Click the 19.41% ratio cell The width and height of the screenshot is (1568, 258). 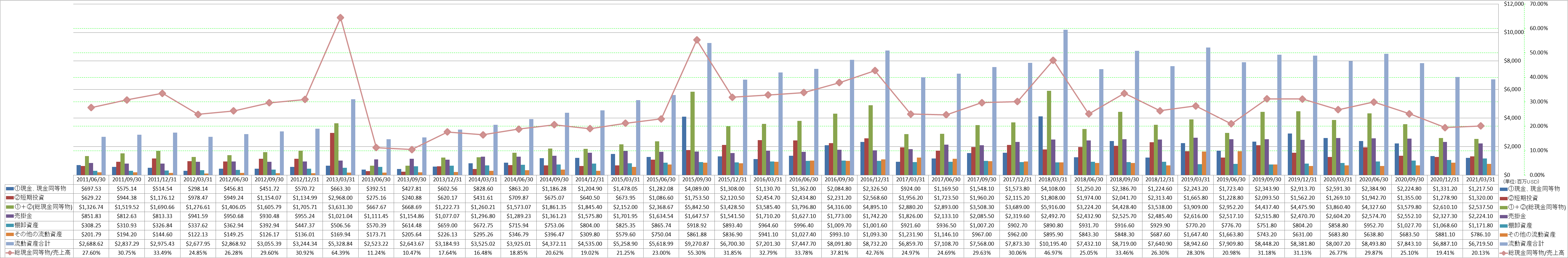click(1446, 253)
